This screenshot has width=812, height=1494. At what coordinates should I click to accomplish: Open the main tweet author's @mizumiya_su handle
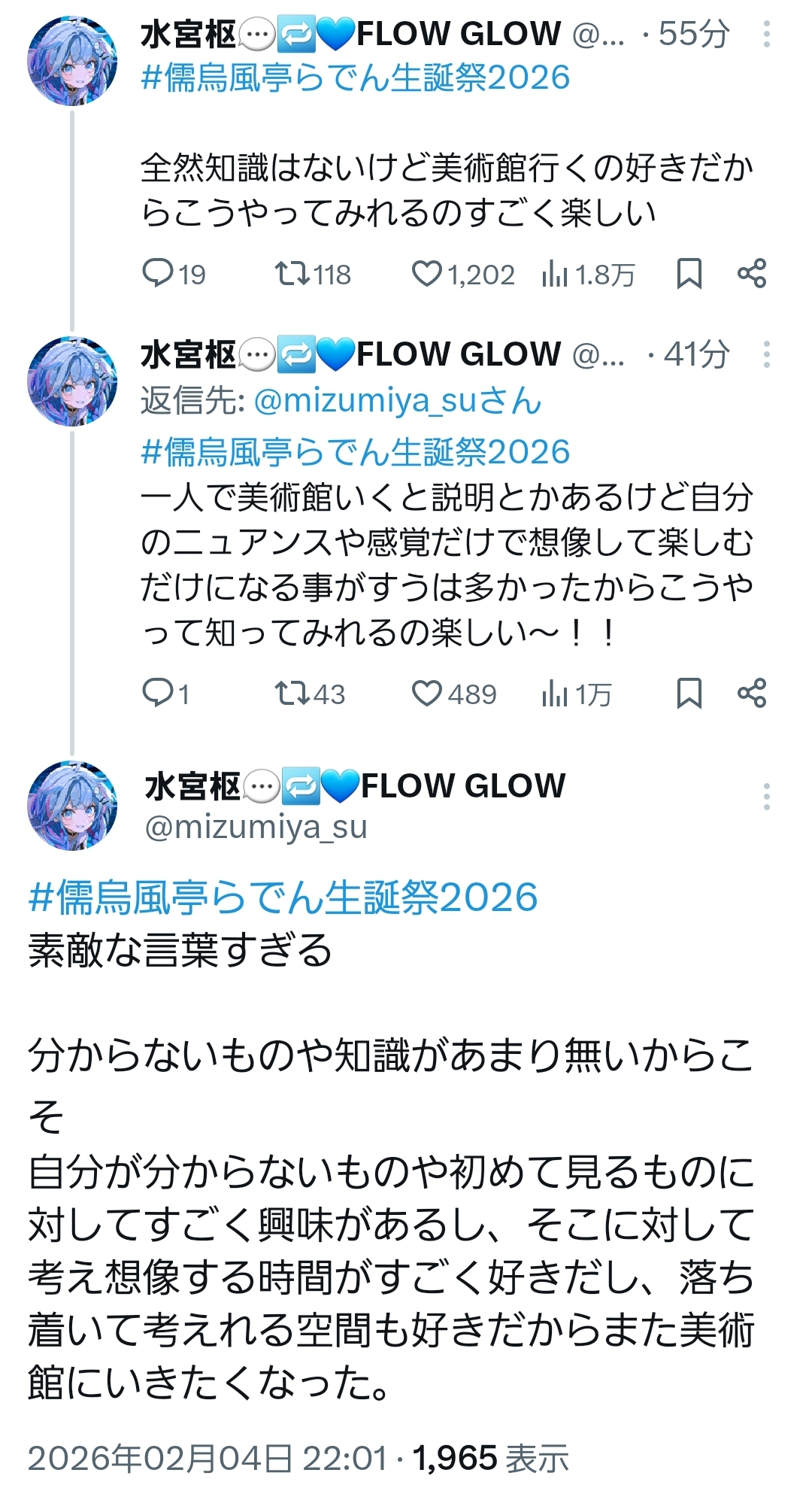click(256, 827)
